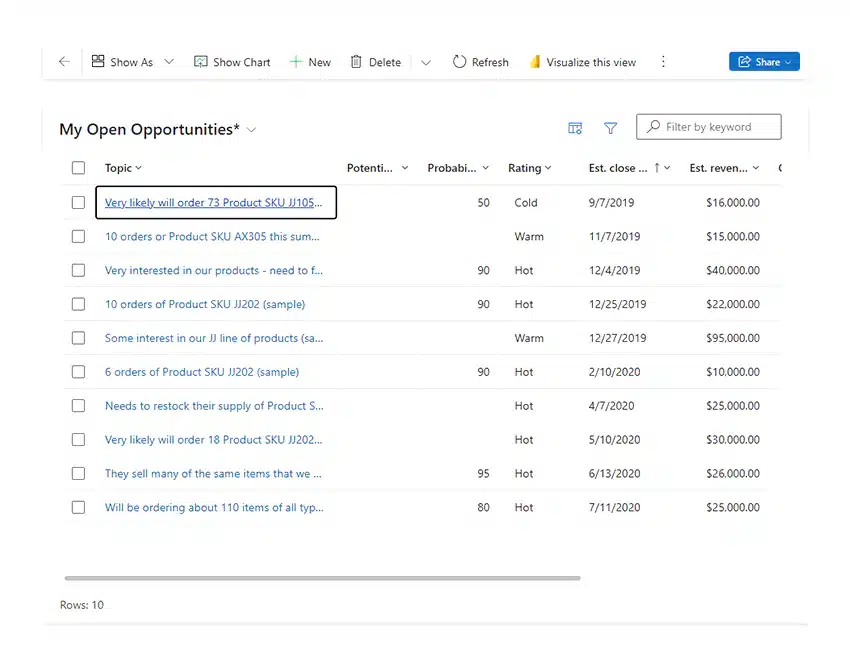Viewport: 850px width, 663px height.
Task: Click the 7/11/2020 close date cell
Action: [x=614, y=507]
